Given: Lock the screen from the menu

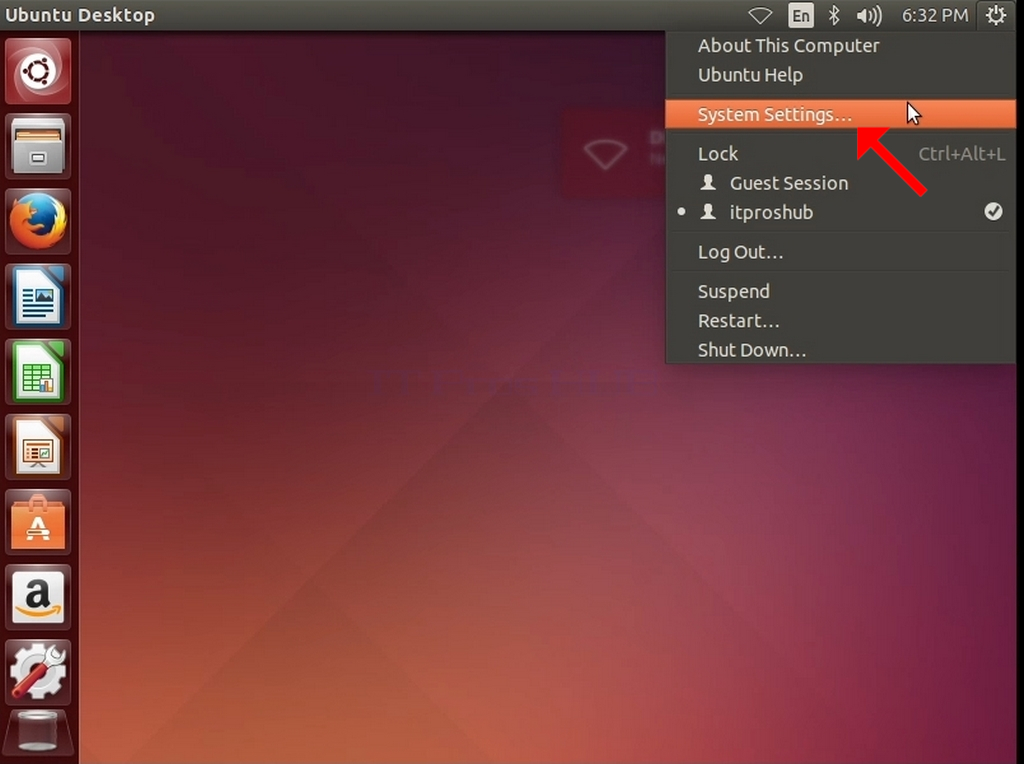Looking at the screenshot, I should pos(840,153).
